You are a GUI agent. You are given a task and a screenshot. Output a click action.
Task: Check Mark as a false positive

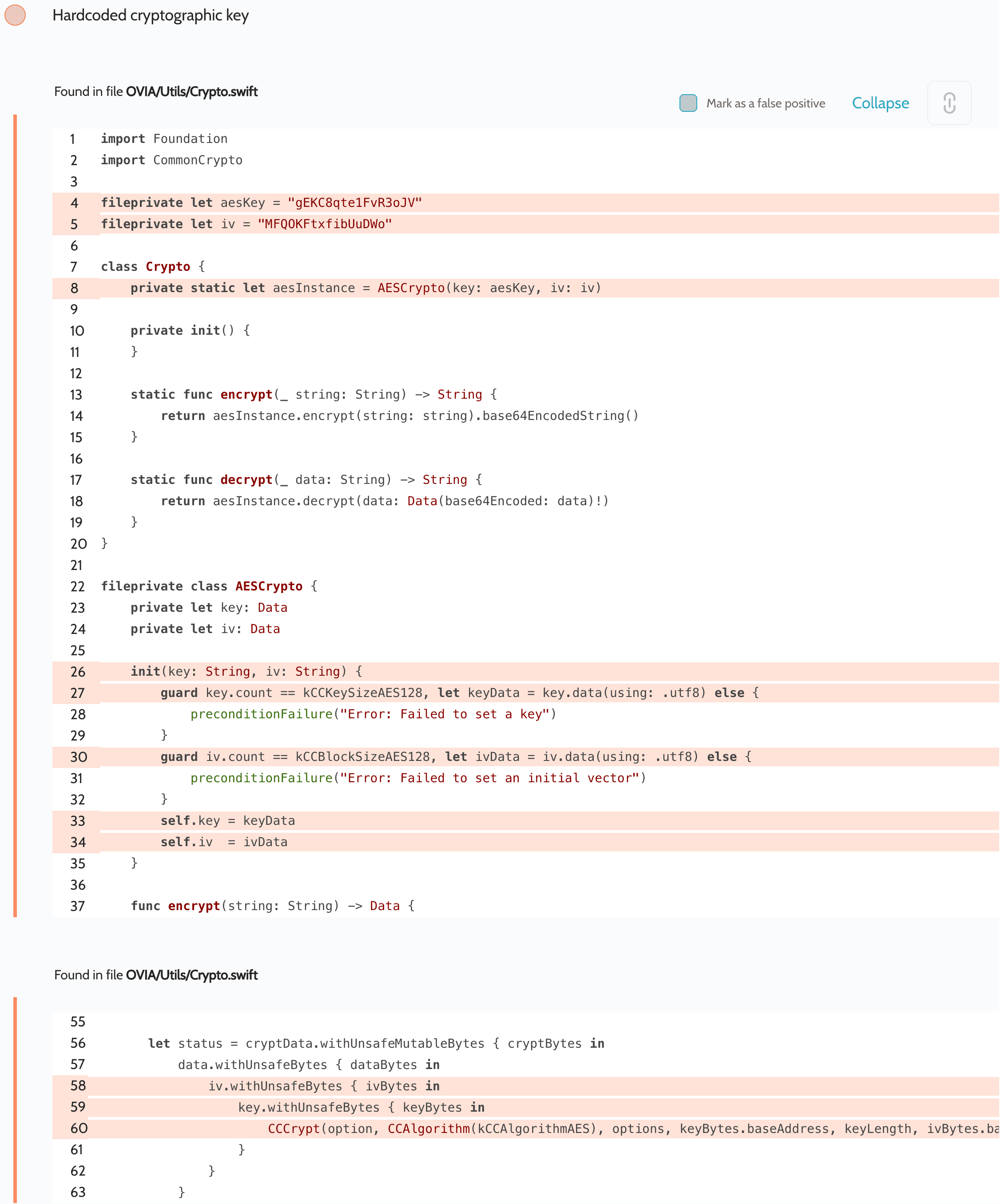click(x=688, y=103)
